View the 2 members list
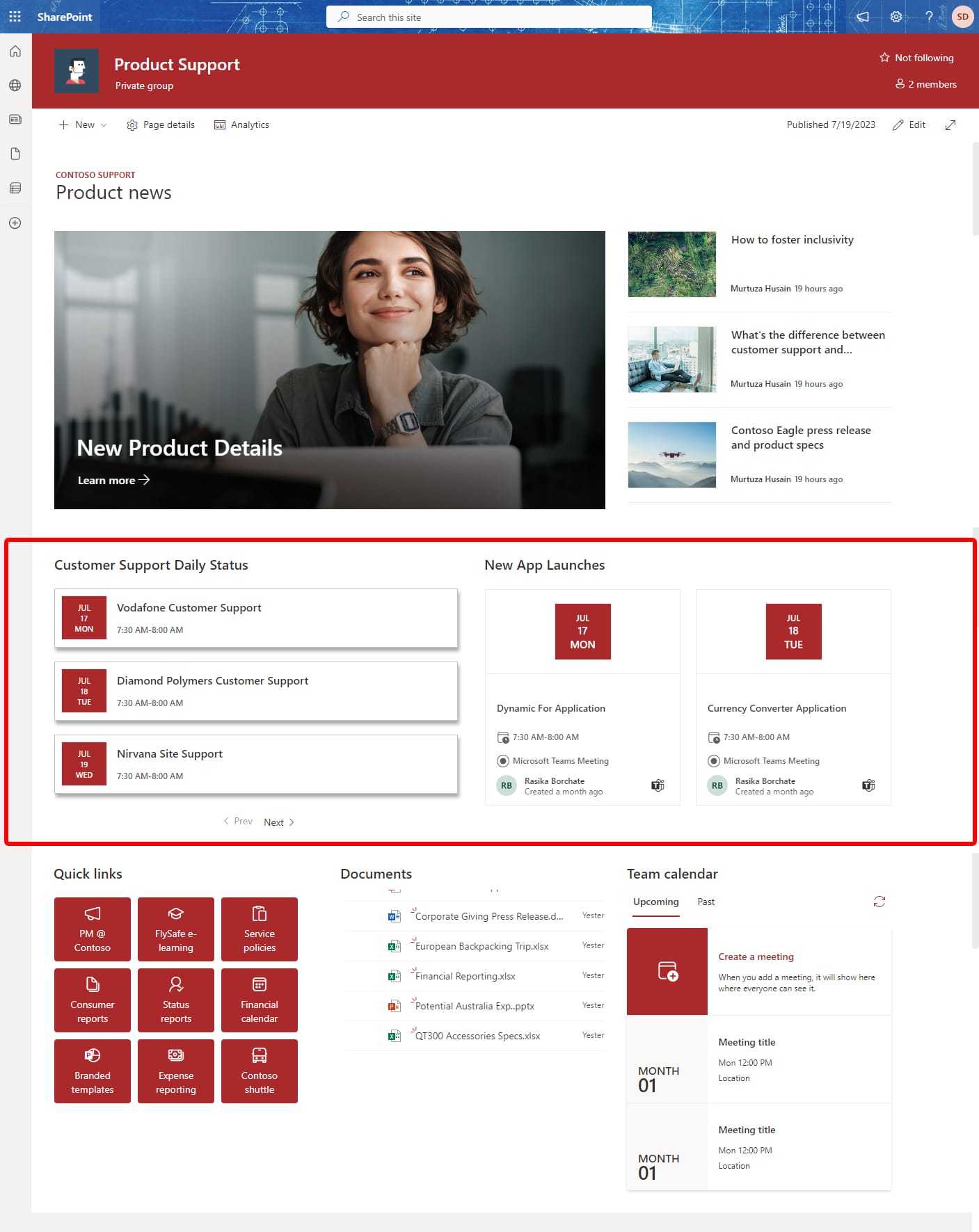This screenshot has height=1232, width=979. [926, 84]
